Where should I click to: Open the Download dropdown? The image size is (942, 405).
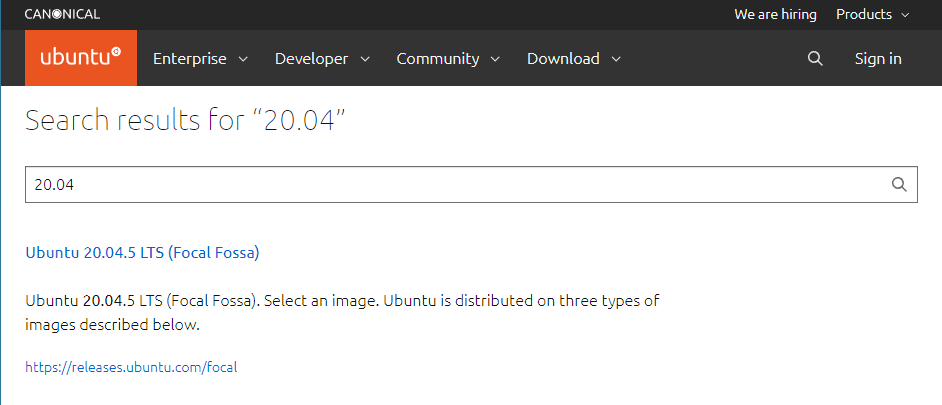tap(574, 58)
